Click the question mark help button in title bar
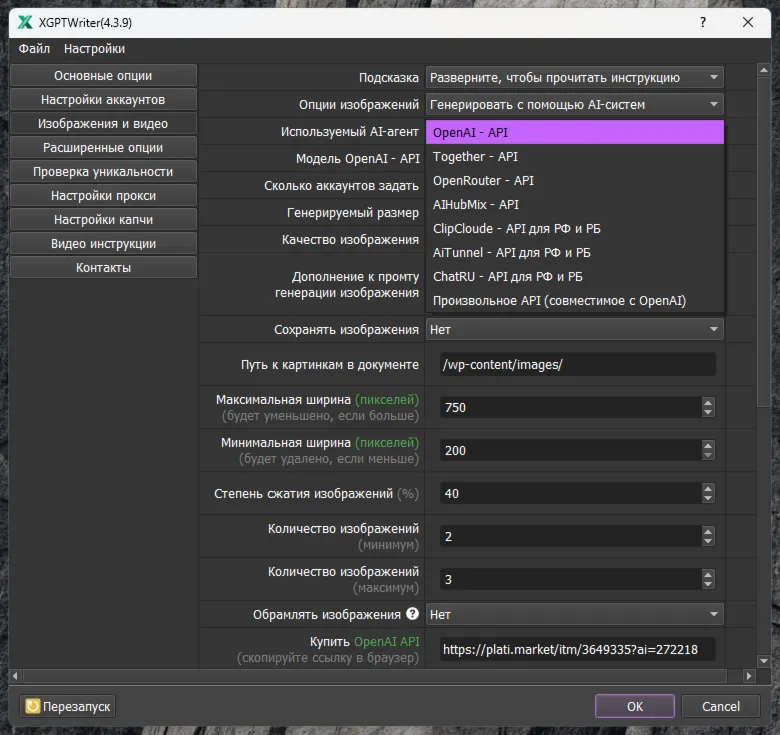The height and width of the screenshot is (735, 780). point(702,22)
